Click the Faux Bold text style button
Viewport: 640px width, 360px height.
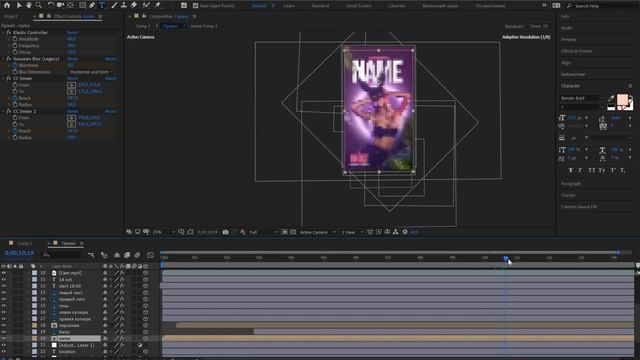coord(570,170)
